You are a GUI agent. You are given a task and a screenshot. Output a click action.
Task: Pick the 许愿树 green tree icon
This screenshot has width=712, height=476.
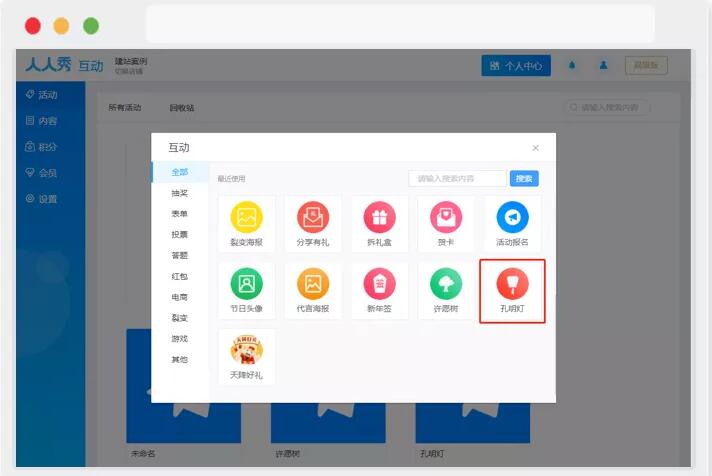pyautogui.click(x=446, y=284)
